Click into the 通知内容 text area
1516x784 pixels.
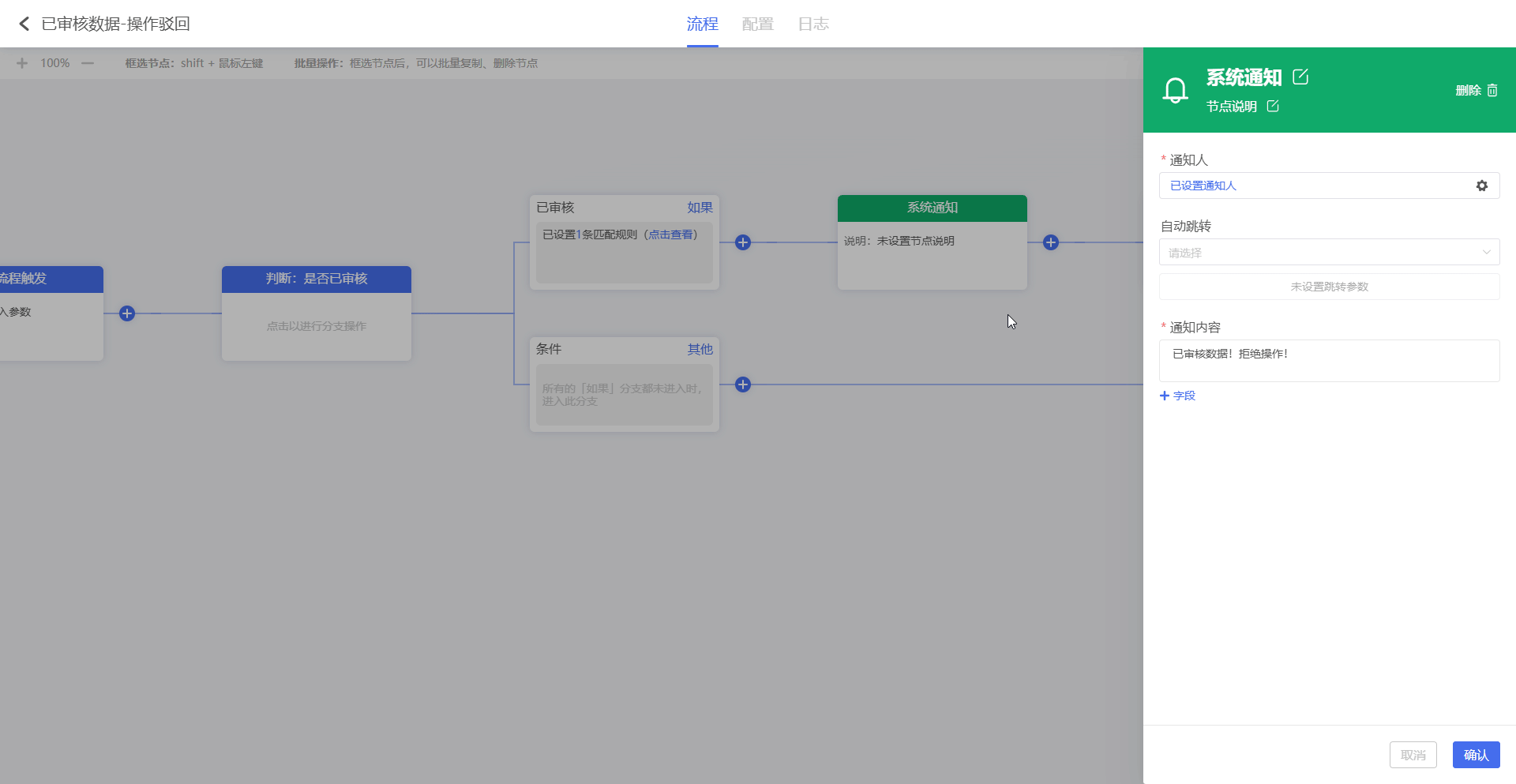coord(1329,361)
